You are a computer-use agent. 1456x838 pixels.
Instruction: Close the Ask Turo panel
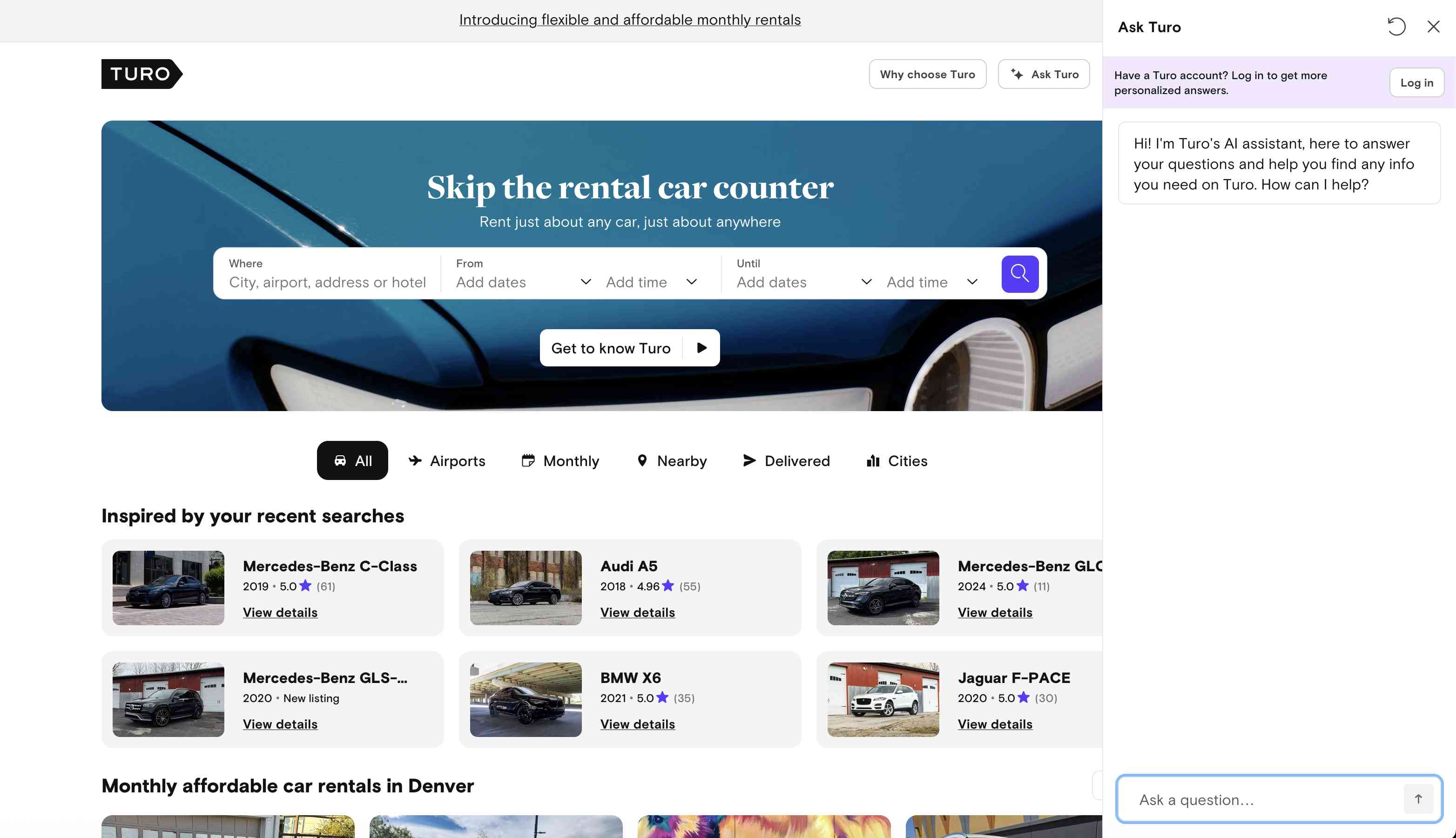click(x=1433, y=27)
